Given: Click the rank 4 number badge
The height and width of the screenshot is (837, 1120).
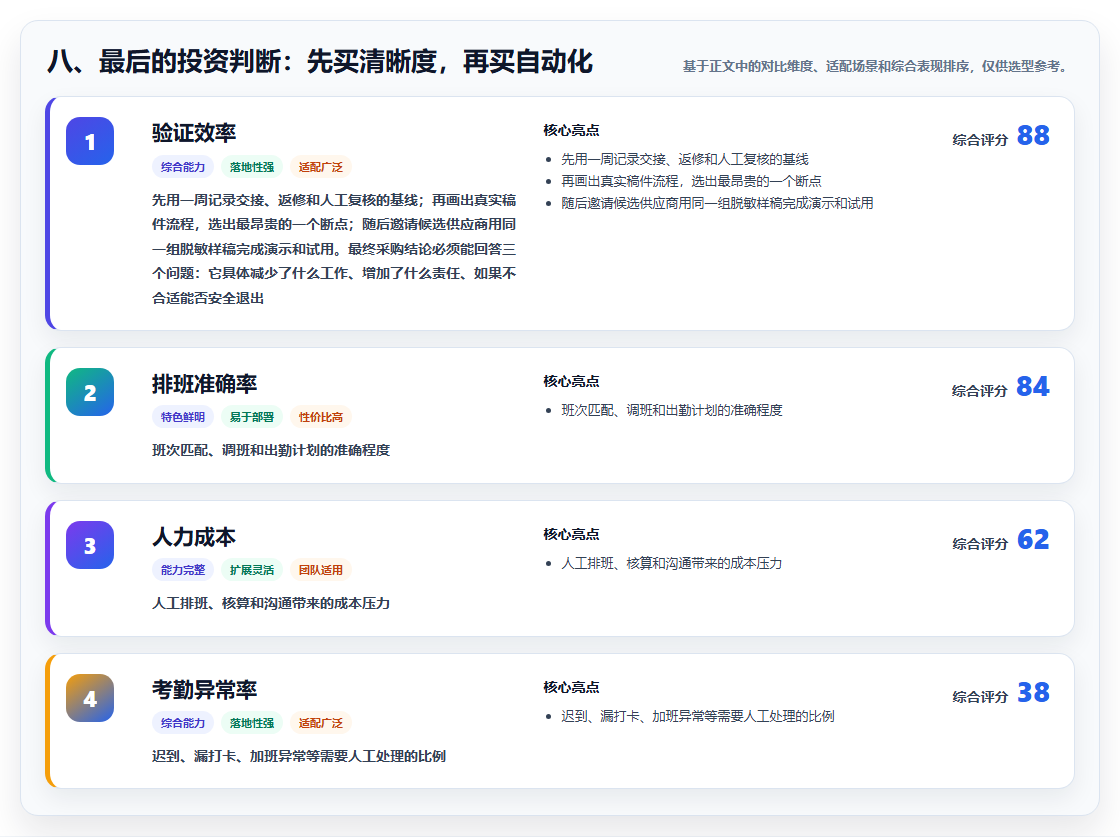Looking at the screenshot, I should pos(90,698).
